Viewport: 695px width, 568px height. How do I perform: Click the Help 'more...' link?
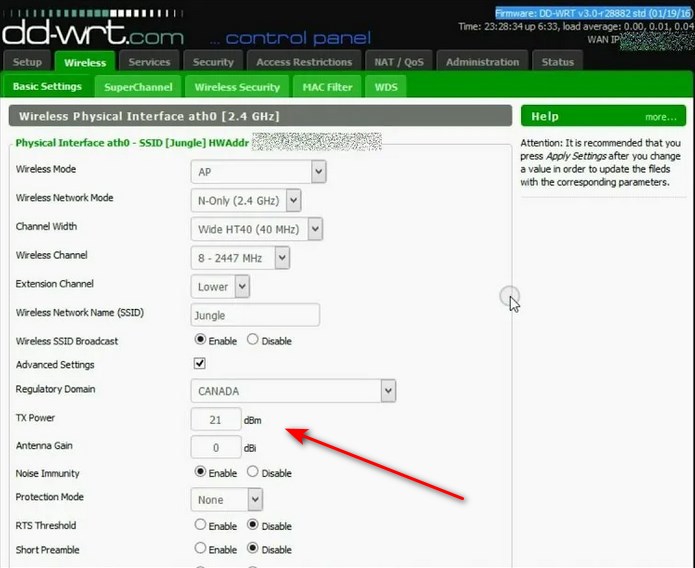[x=660, y=117]
